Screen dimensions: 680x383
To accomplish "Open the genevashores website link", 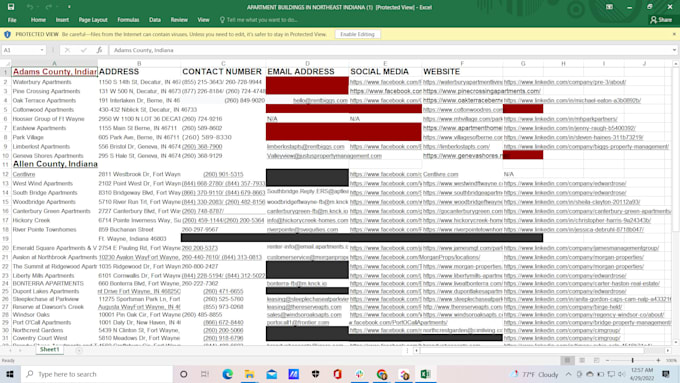I will 463,156.
